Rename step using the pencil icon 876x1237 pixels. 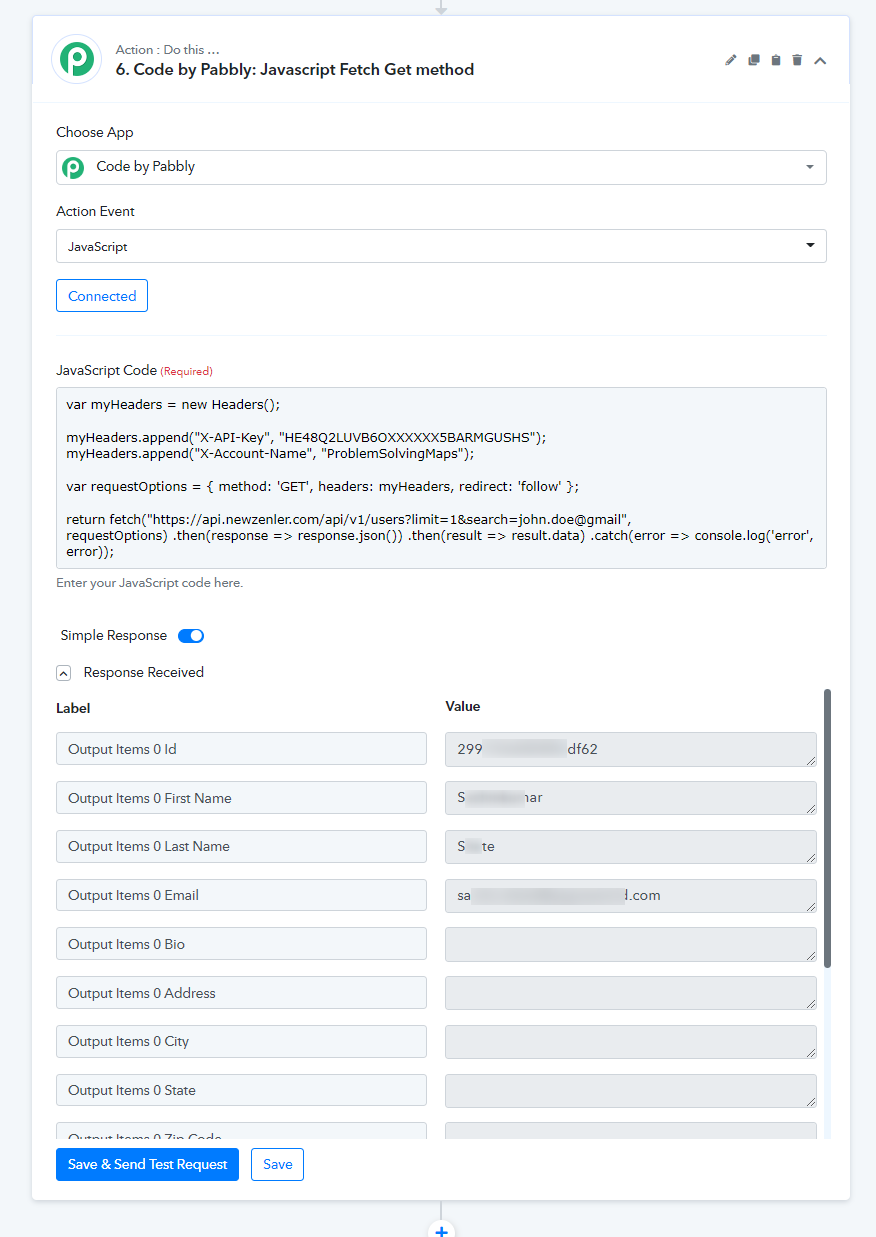(x=731, y=60)
